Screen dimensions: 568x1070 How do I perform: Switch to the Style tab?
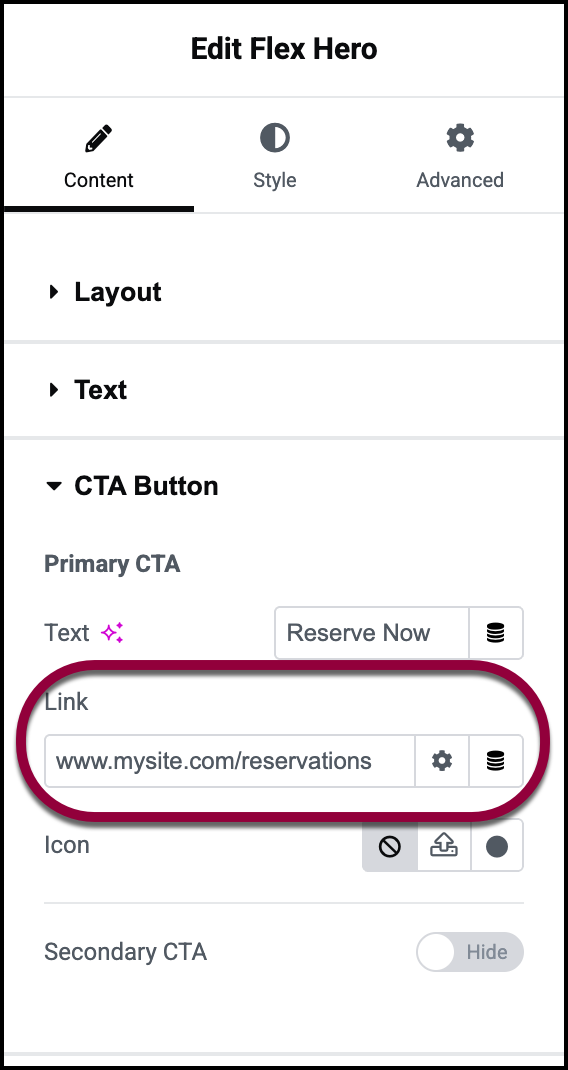coord(274,156)
